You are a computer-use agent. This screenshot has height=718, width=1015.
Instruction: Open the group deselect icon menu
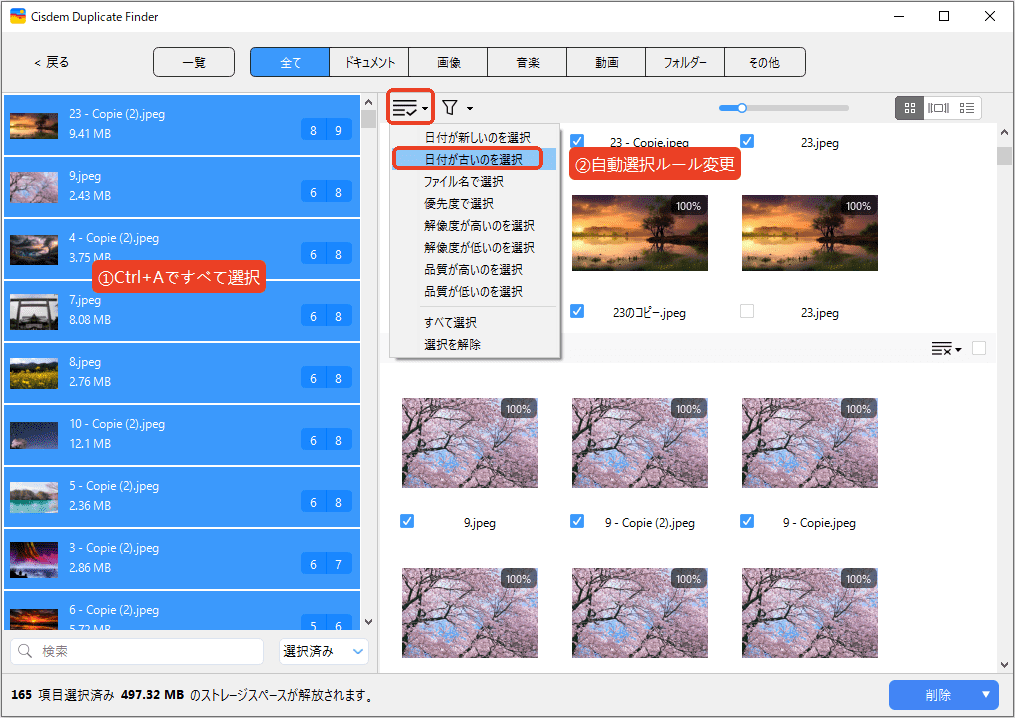point(945,348)
